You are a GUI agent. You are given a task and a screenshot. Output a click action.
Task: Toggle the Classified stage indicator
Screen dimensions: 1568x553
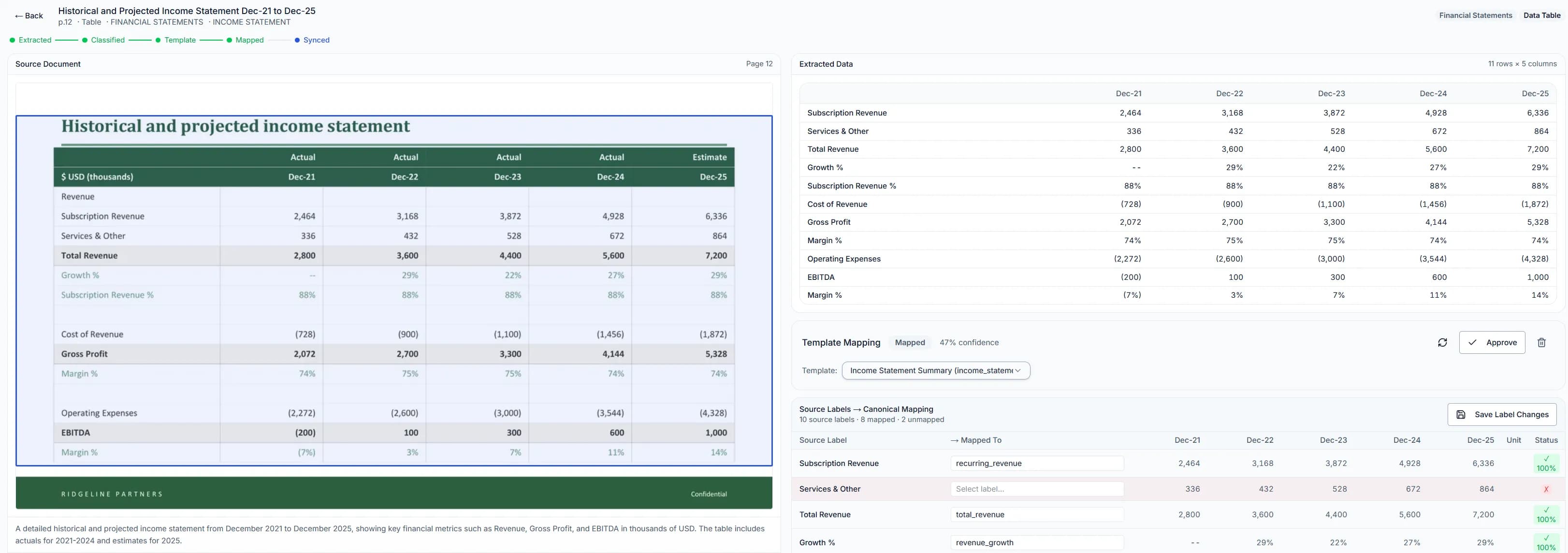[x=84, y=40]
